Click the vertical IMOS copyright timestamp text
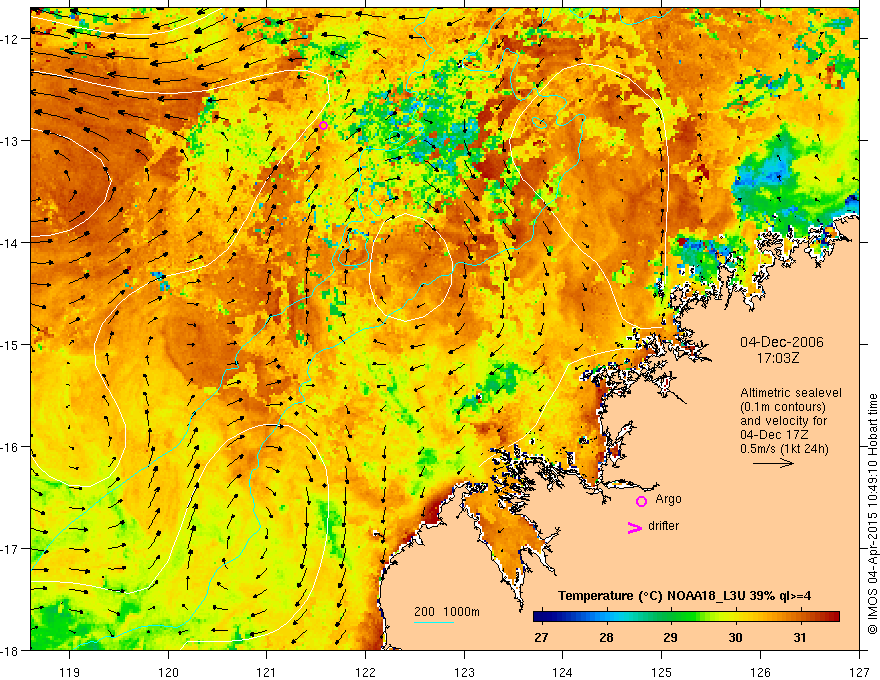 (x=872, y=514)
